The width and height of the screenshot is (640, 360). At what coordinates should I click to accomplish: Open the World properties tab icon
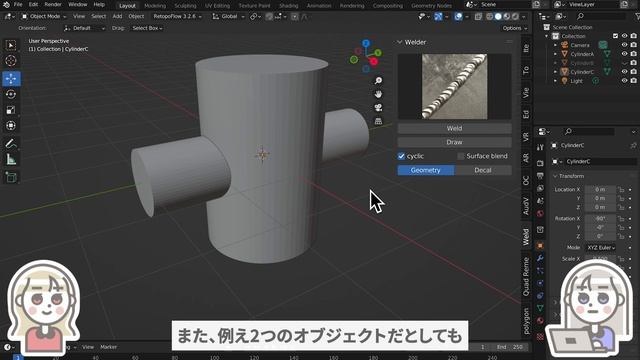pyautogui.click(x=540, y=214)
